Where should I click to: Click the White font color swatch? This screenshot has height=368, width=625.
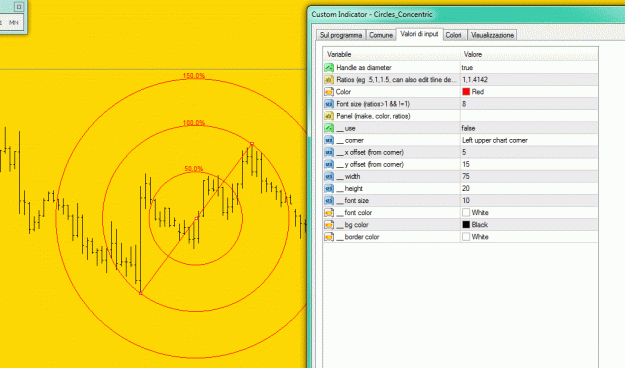466,213
